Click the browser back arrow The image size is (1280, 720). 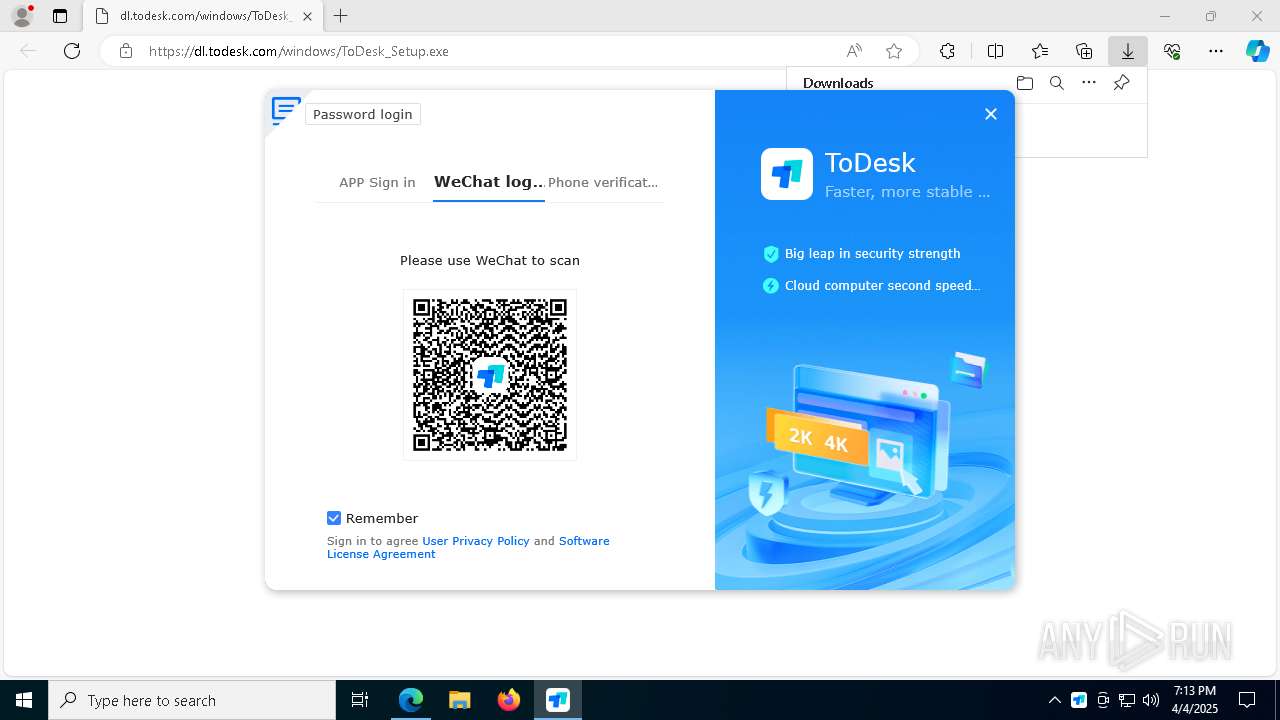point(28,51)
